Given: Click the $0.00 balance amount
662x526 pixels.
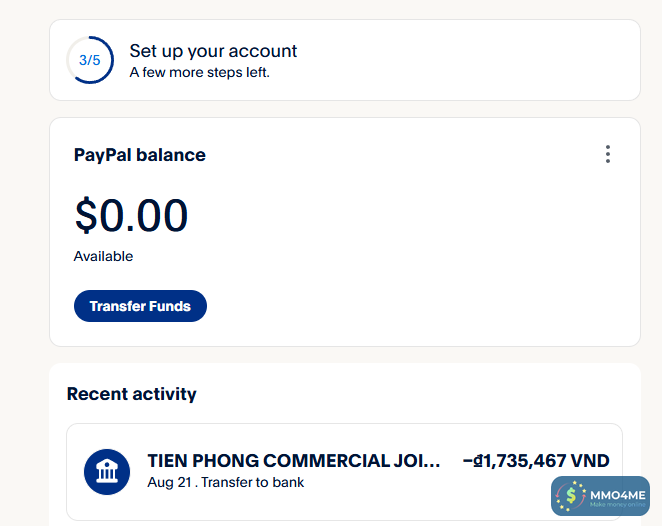Looking at the screenshot, I should point(131,216).
